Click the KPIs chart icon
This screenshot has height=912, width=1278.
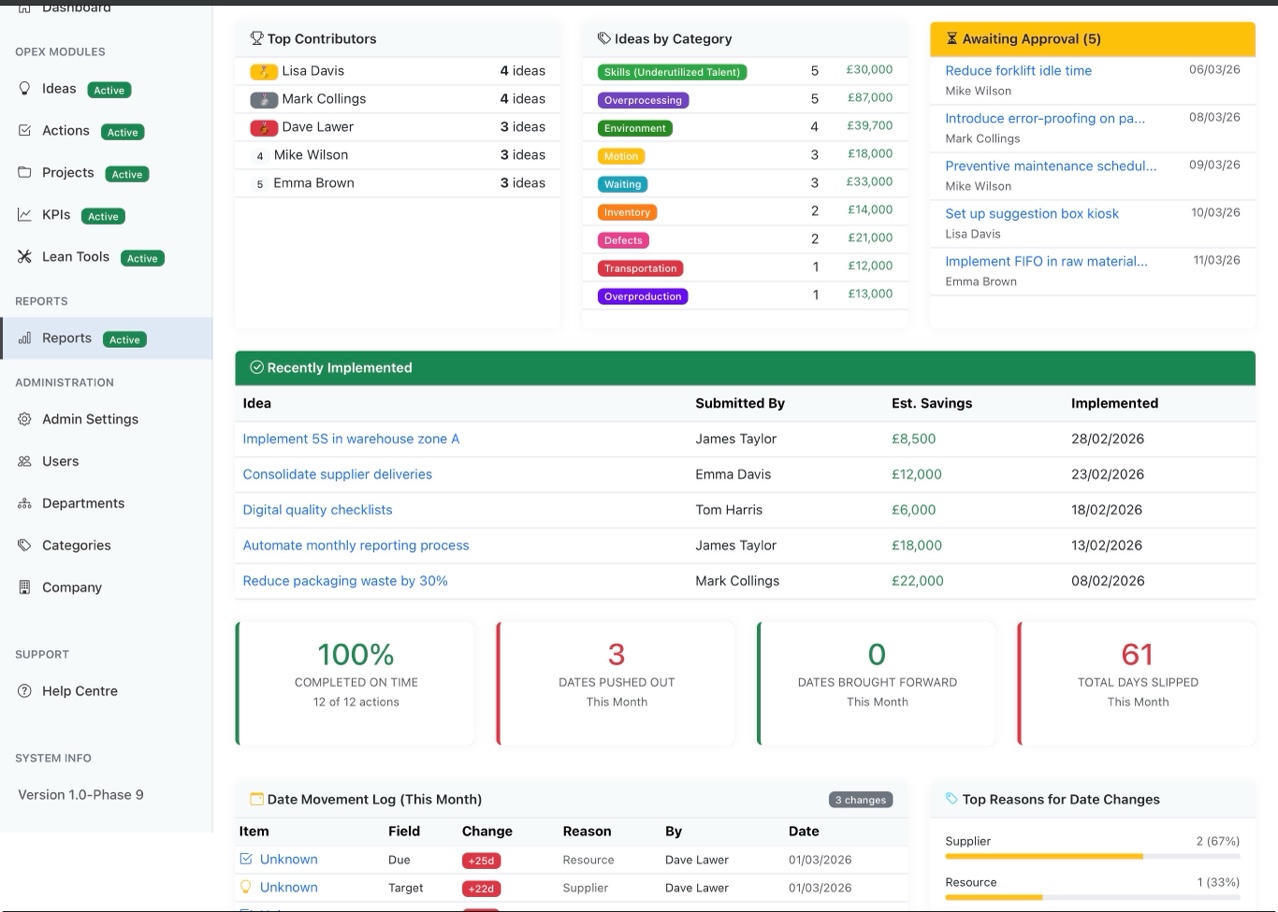click(x=25, y=215)
